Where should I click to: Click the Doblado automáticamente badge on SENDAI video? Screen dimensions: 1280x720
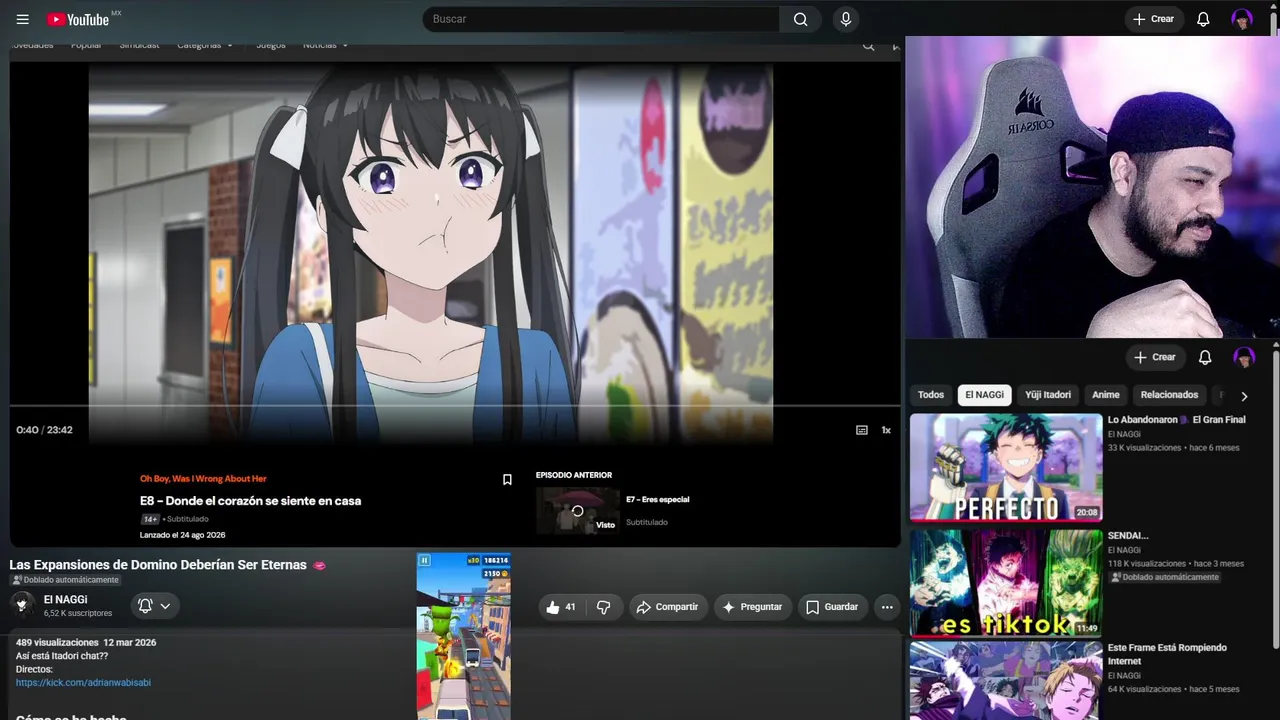click(x=1164, y=577)
